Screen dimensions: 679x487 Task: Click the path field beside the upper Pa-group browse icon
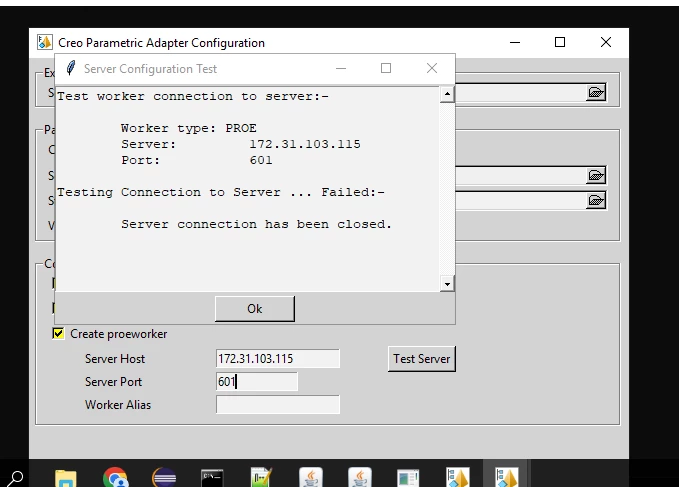[520, 175]
